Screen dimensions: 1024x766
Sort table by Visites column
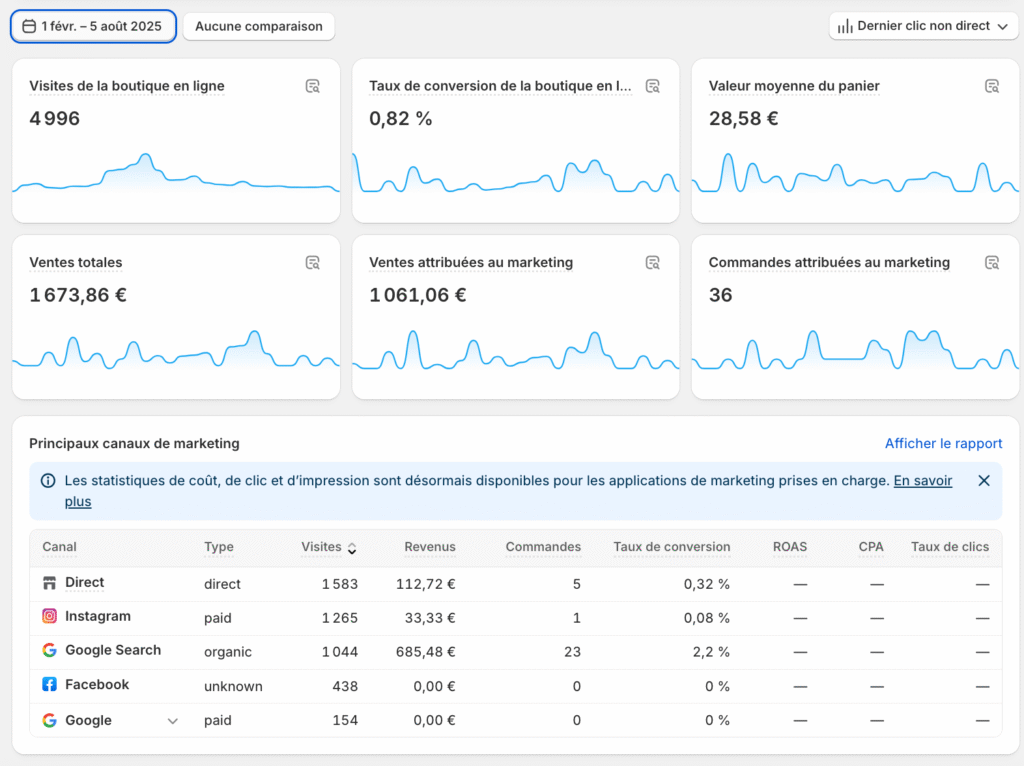tap(328, 547)
